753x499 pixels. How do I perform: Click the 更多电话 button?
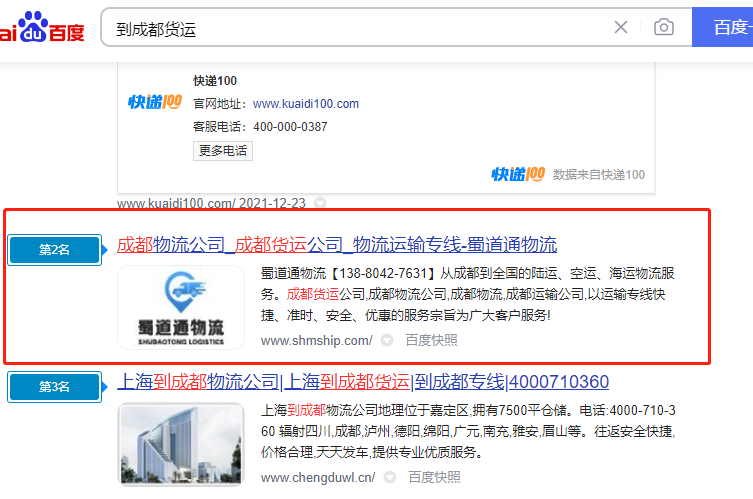pyautogui.click(x=223, y=151)
